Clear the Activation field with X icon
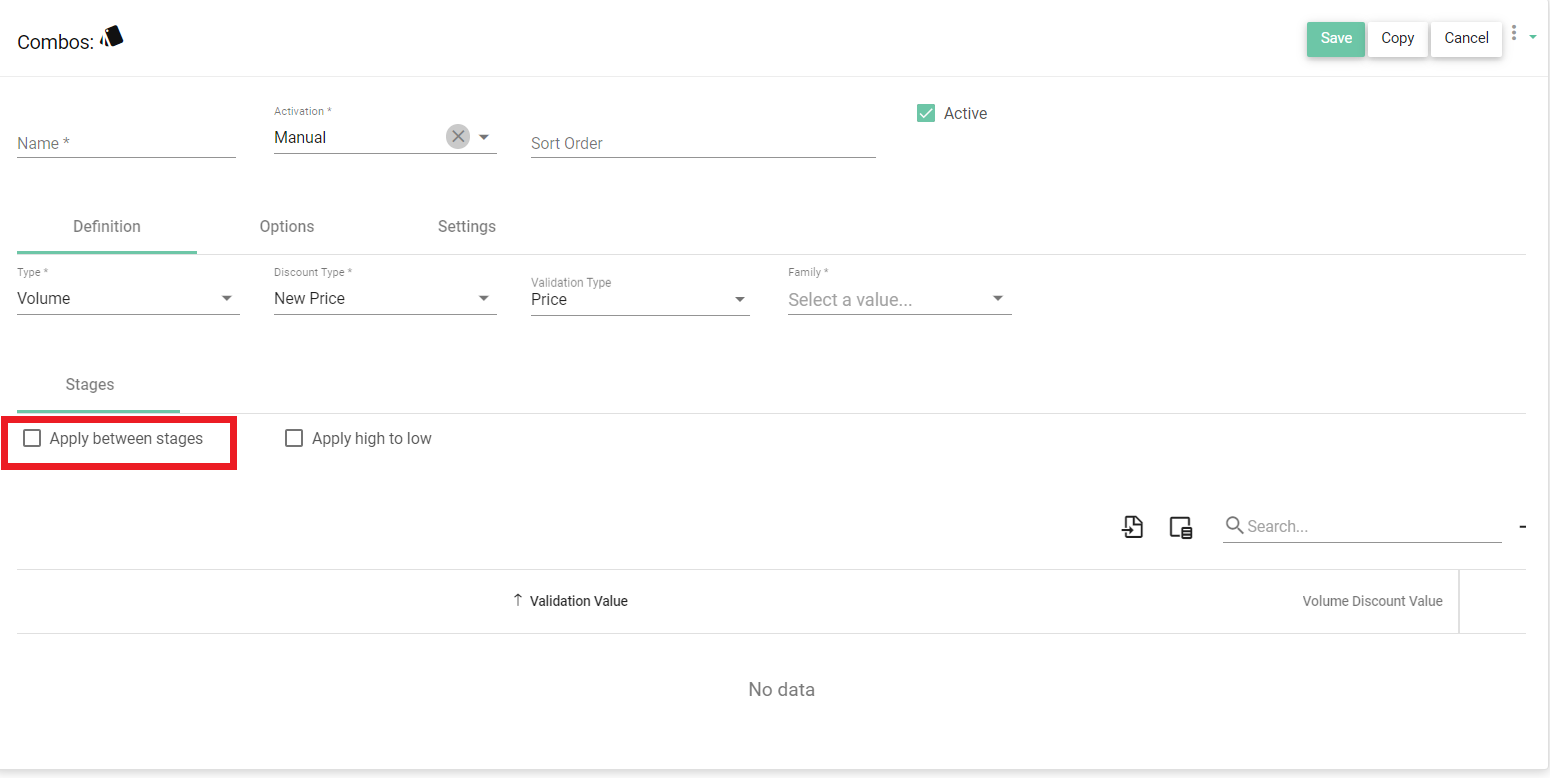Viewport: 1550px width, 778px height. (x=458, y=137)
